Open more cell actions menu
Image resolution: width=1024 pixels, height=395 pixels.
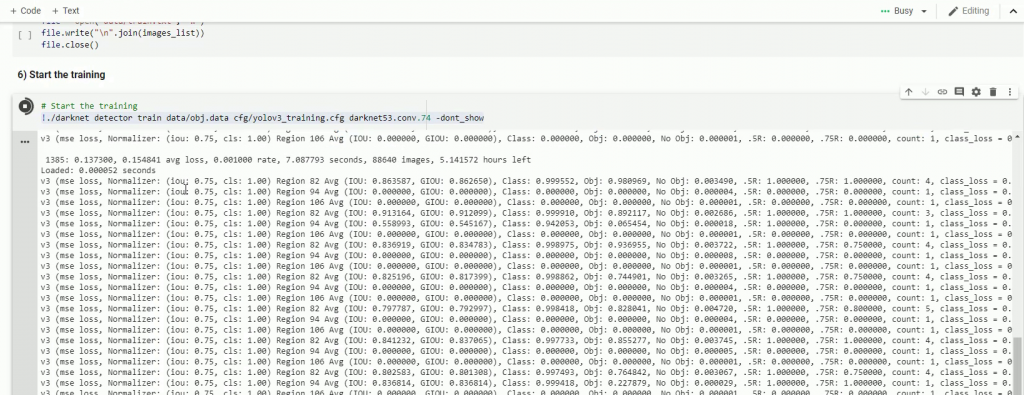1010,92
